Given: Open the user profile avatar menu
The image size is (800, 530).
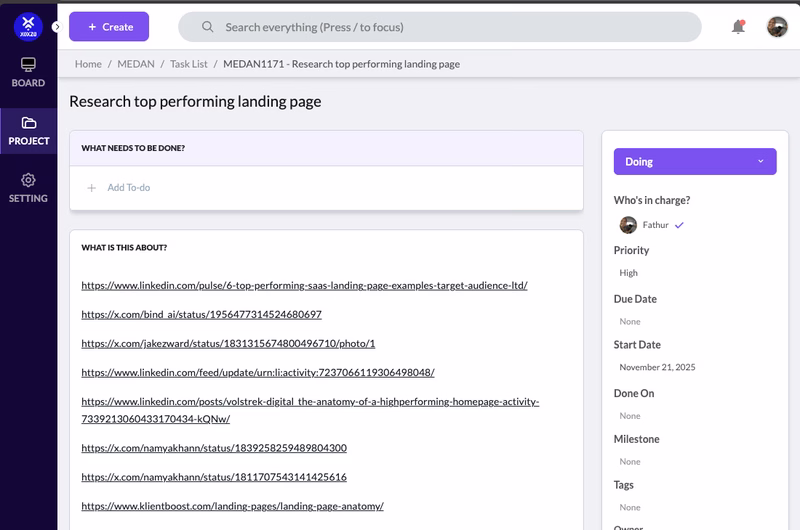Looking at the screenshot, I should click(777, 27).
